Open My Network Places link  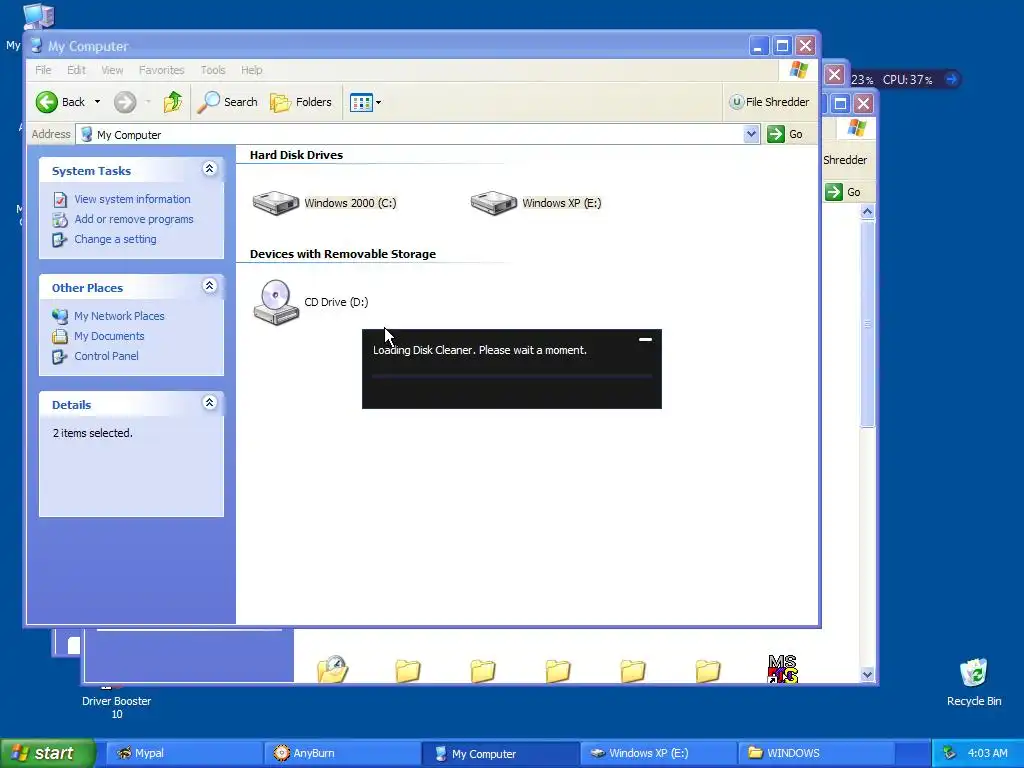120,316
